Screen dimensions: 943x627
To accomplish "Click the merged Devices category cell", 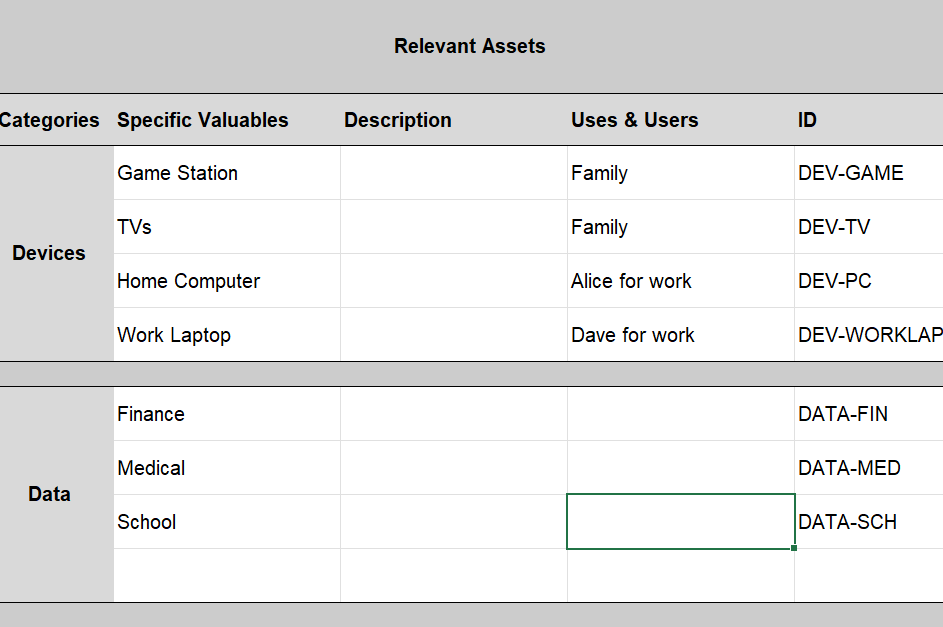I will [50, 253].
